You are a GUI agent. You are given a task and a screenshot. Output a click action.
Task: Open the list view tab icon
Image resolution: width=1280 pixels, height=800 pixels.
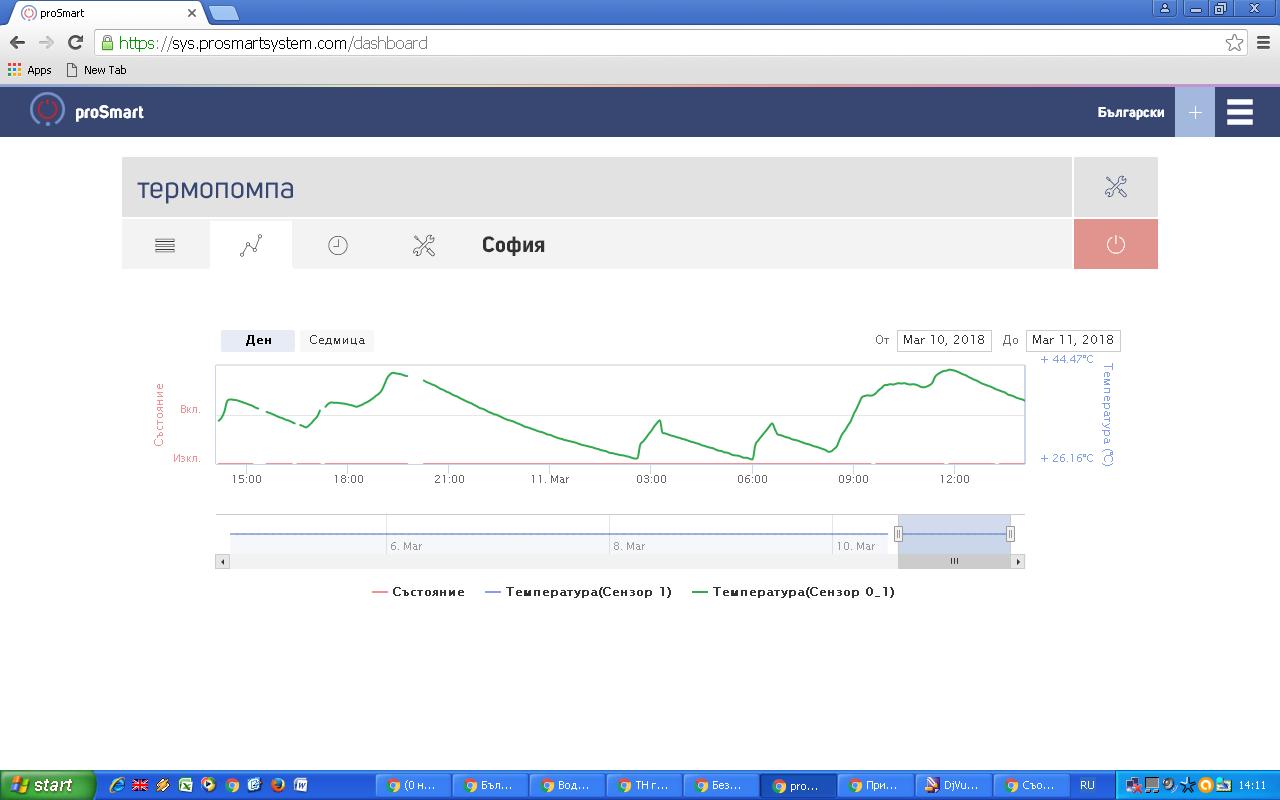pyautogui.click(x=165, y=245)
